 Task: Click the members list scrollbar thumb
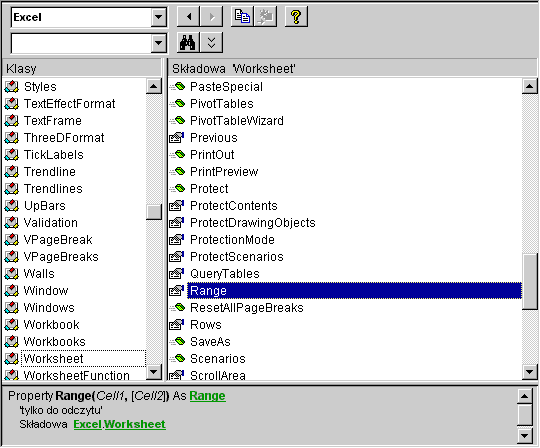click(530, 282)
